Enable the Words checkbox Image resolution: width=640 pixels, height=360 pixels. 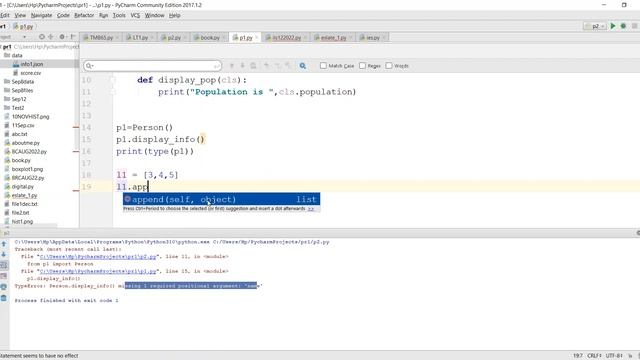(x=389, y=66)
